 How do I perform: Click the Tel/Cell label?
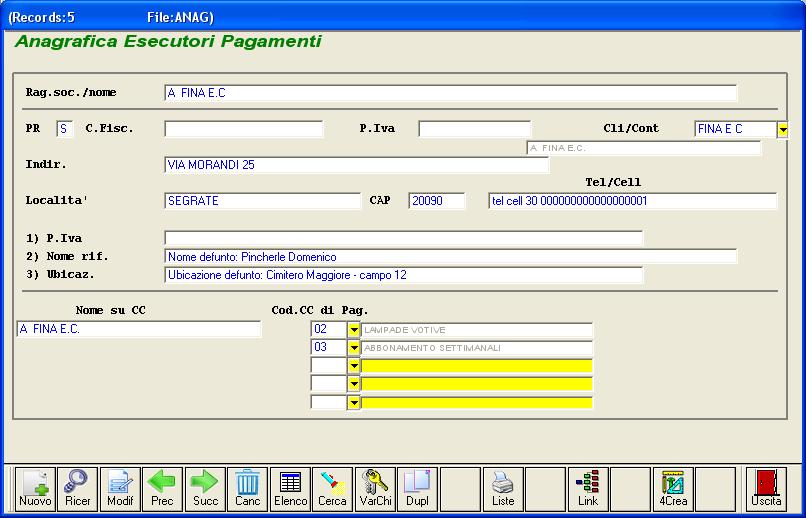[613, 182]
